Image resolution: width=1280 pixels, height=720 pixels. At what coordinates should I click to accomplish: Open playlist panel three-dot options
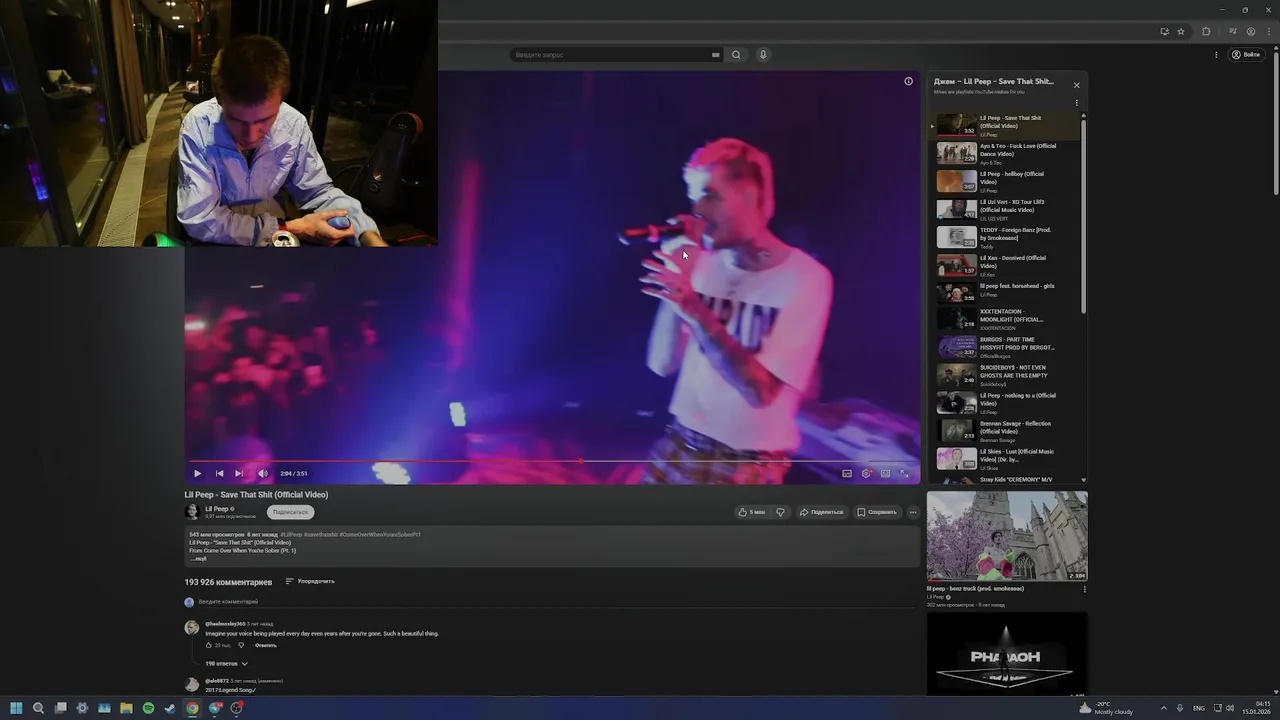tap(1076, 102)
